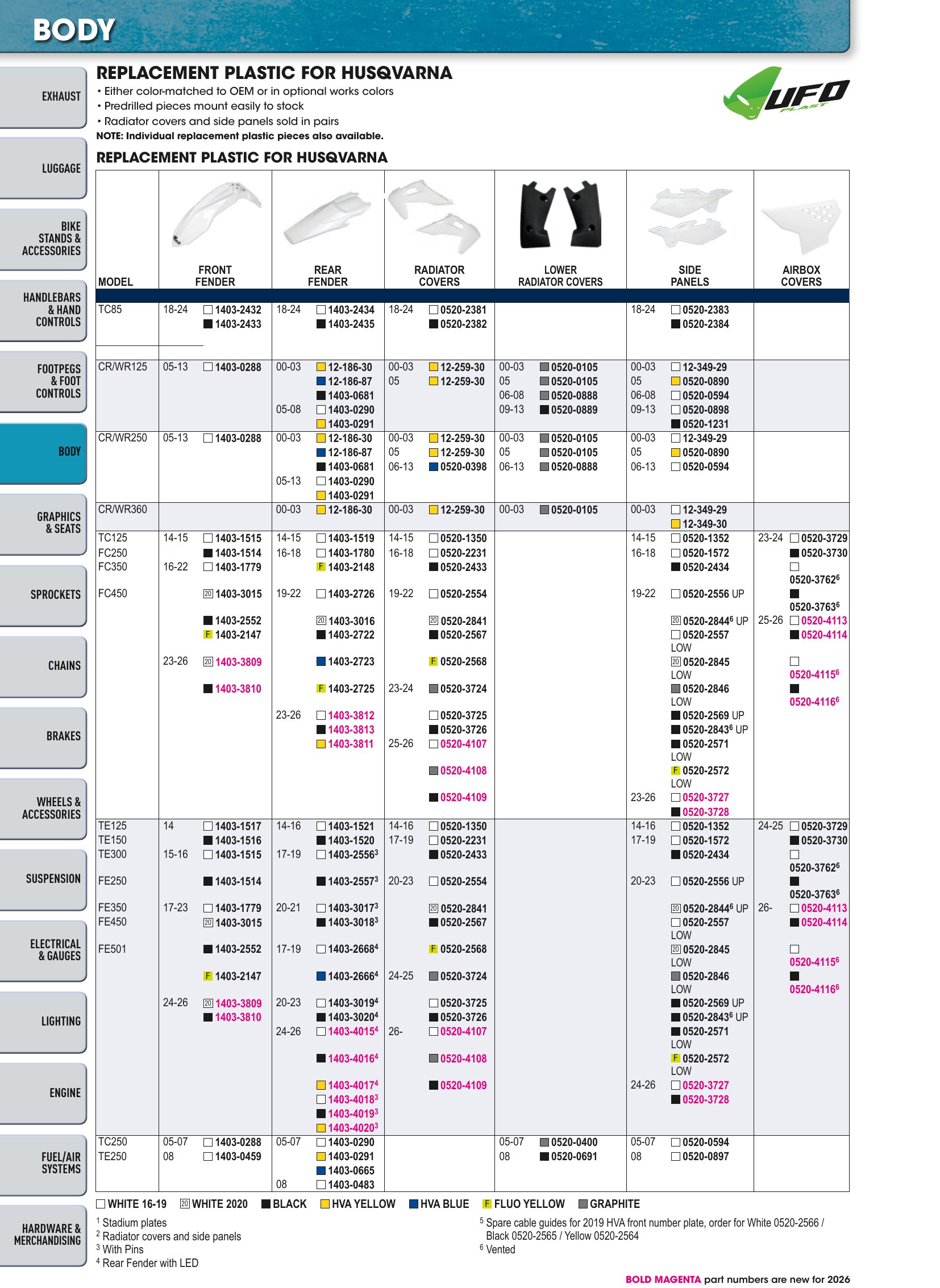
Task: Click the HVA Blue legend swatch
Action: coord(414,1204)
